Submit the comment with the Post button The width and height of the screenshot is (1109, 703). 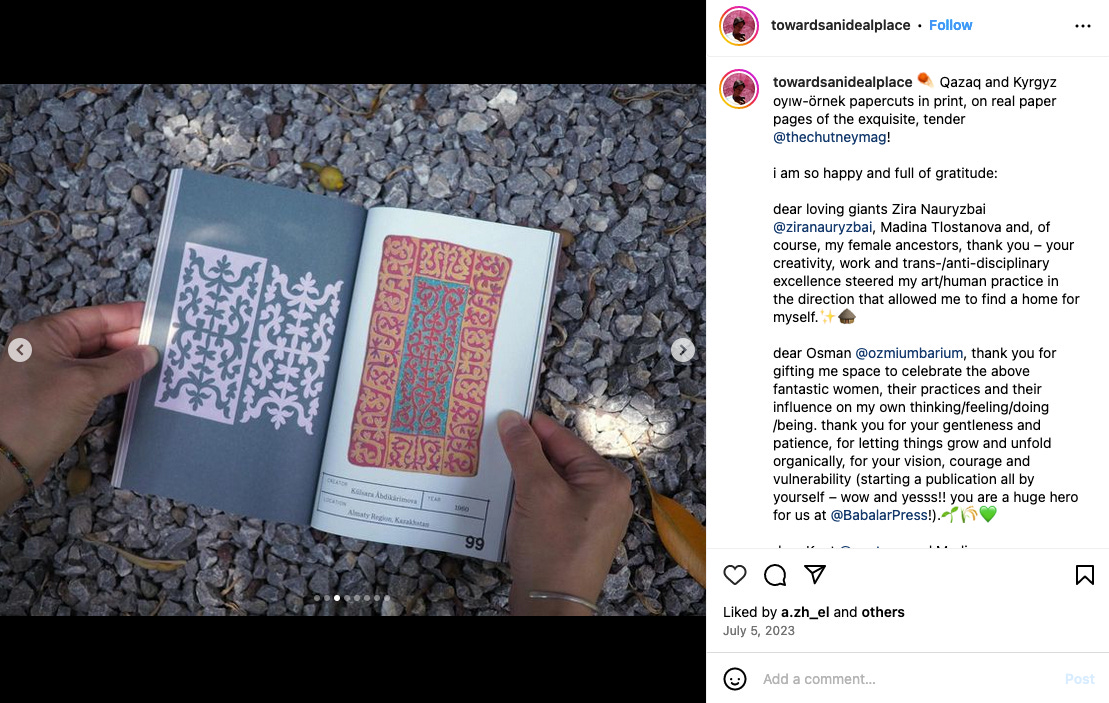1079,679
